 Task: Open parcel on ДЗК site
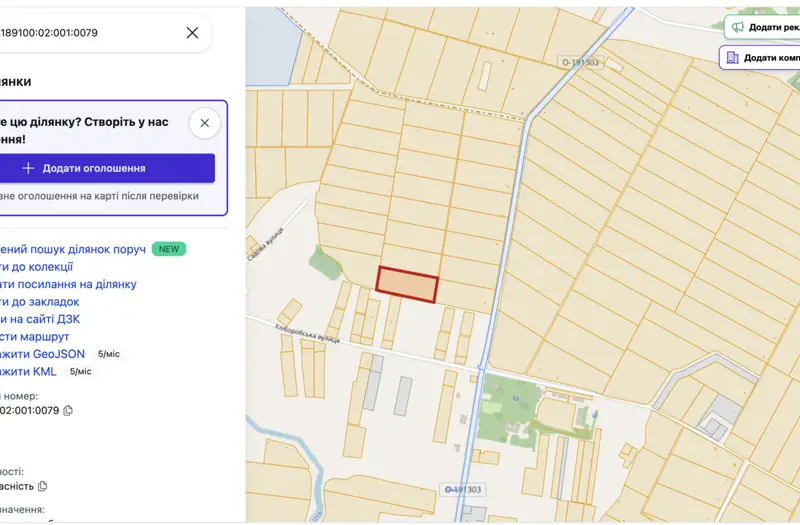(40, 319)
